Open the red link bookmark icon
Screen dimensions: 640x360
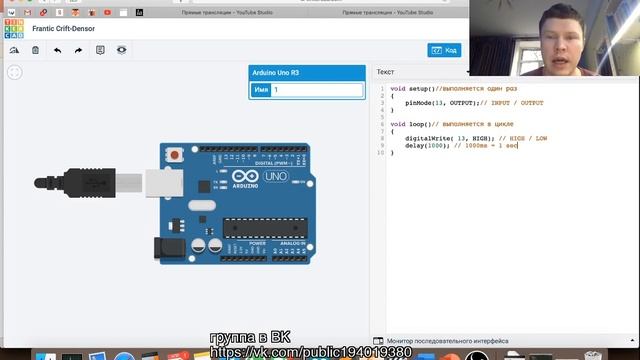(43, 13)
